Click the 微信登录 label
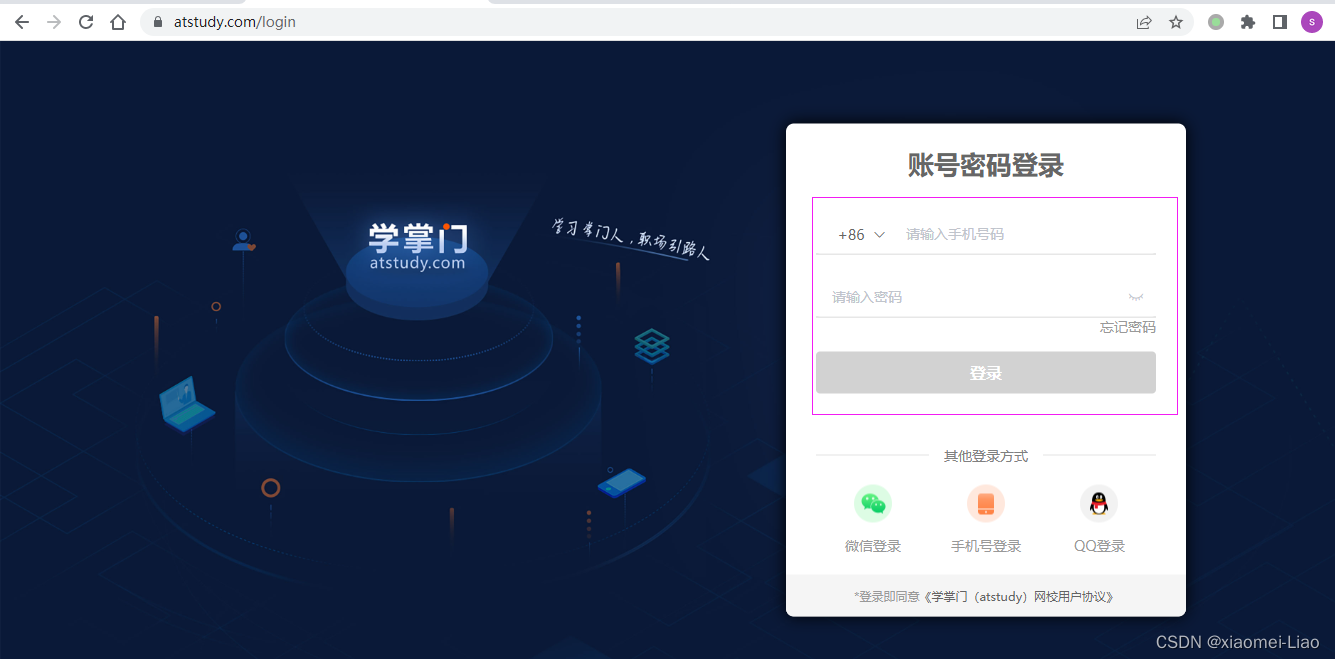This screenshot has height=659, width=1335. 873,546
